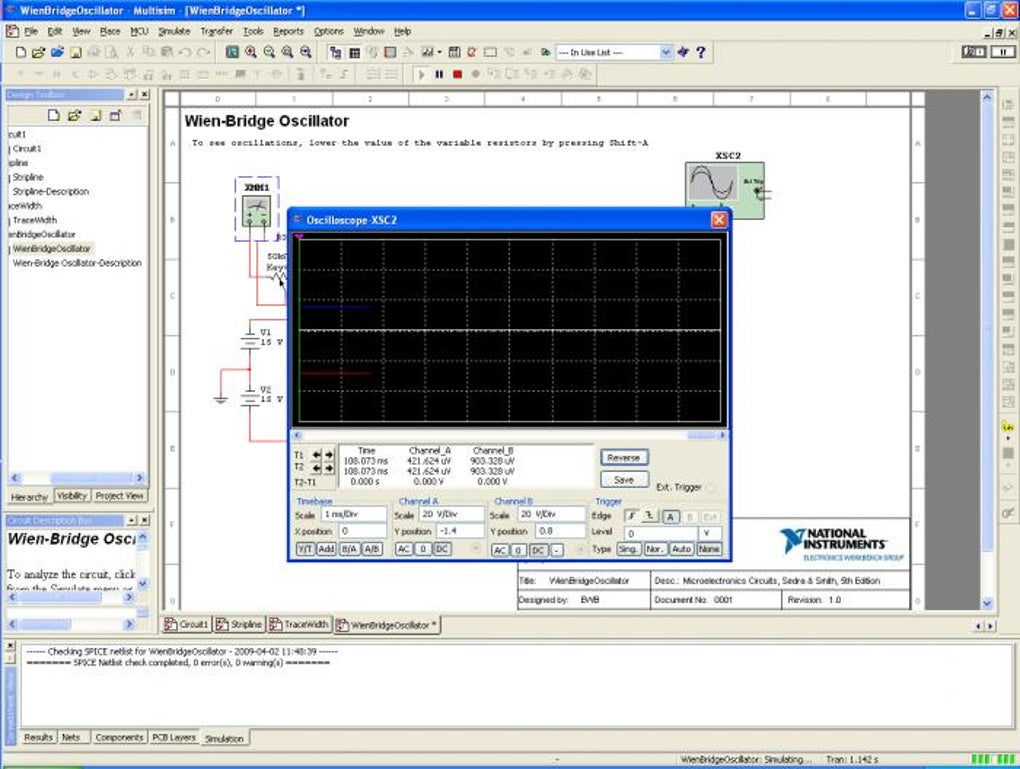Click the Run simulation play icon

coord(422,74)
